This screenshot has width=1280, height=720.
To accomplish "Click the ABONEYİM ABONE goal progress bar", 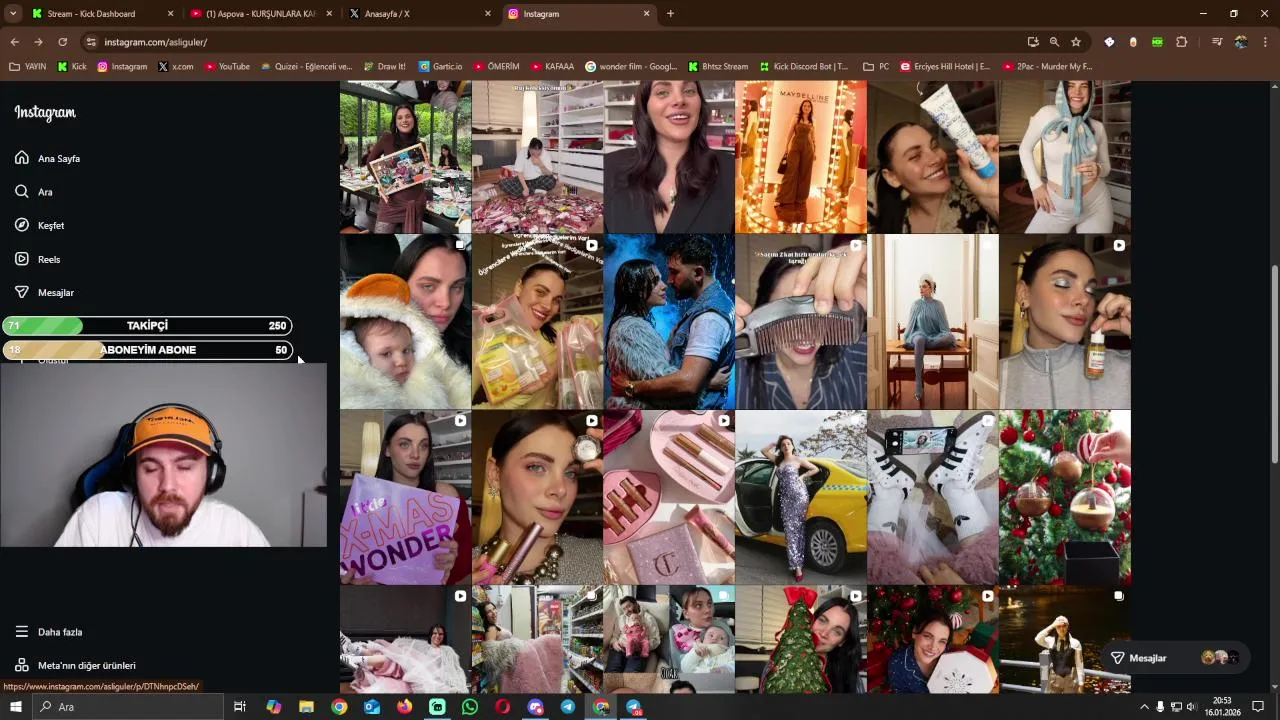I will [148, 350].
